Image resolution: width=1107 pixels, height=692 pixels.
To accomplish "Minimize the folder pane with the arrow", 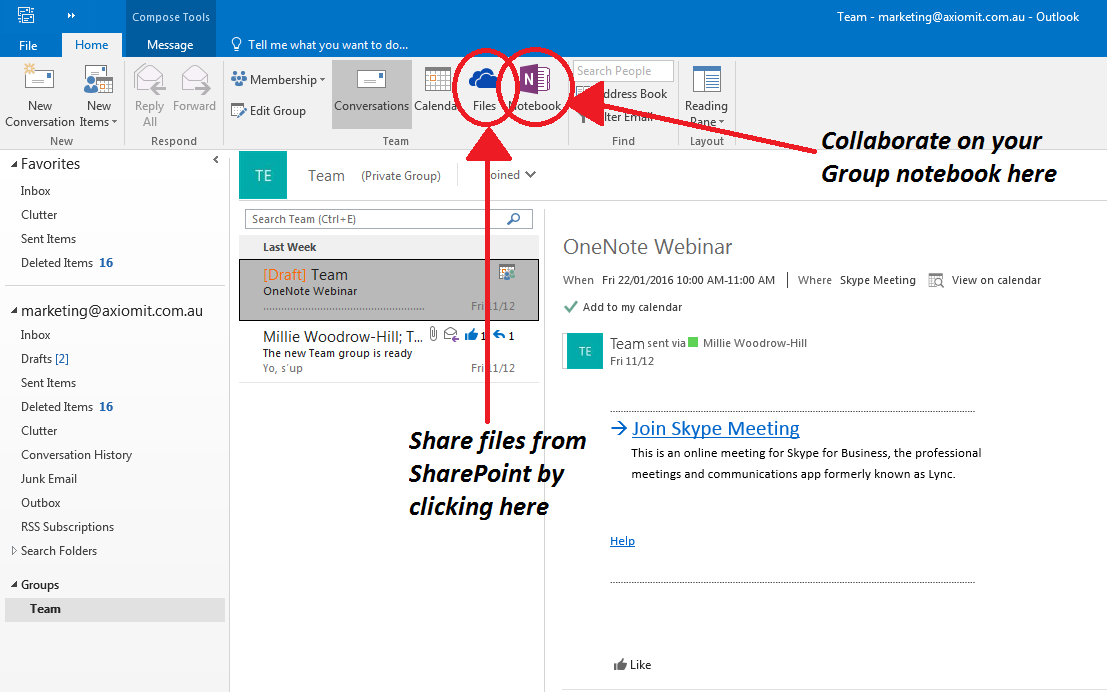I will click(x=216, y=160).
